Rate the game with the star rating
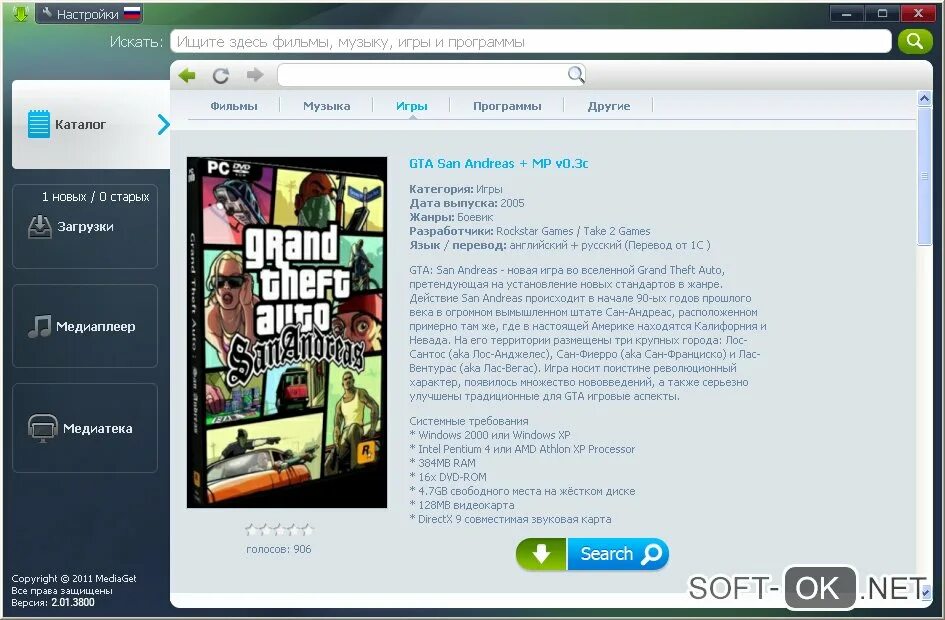945x620 pixels. point(279,529)
